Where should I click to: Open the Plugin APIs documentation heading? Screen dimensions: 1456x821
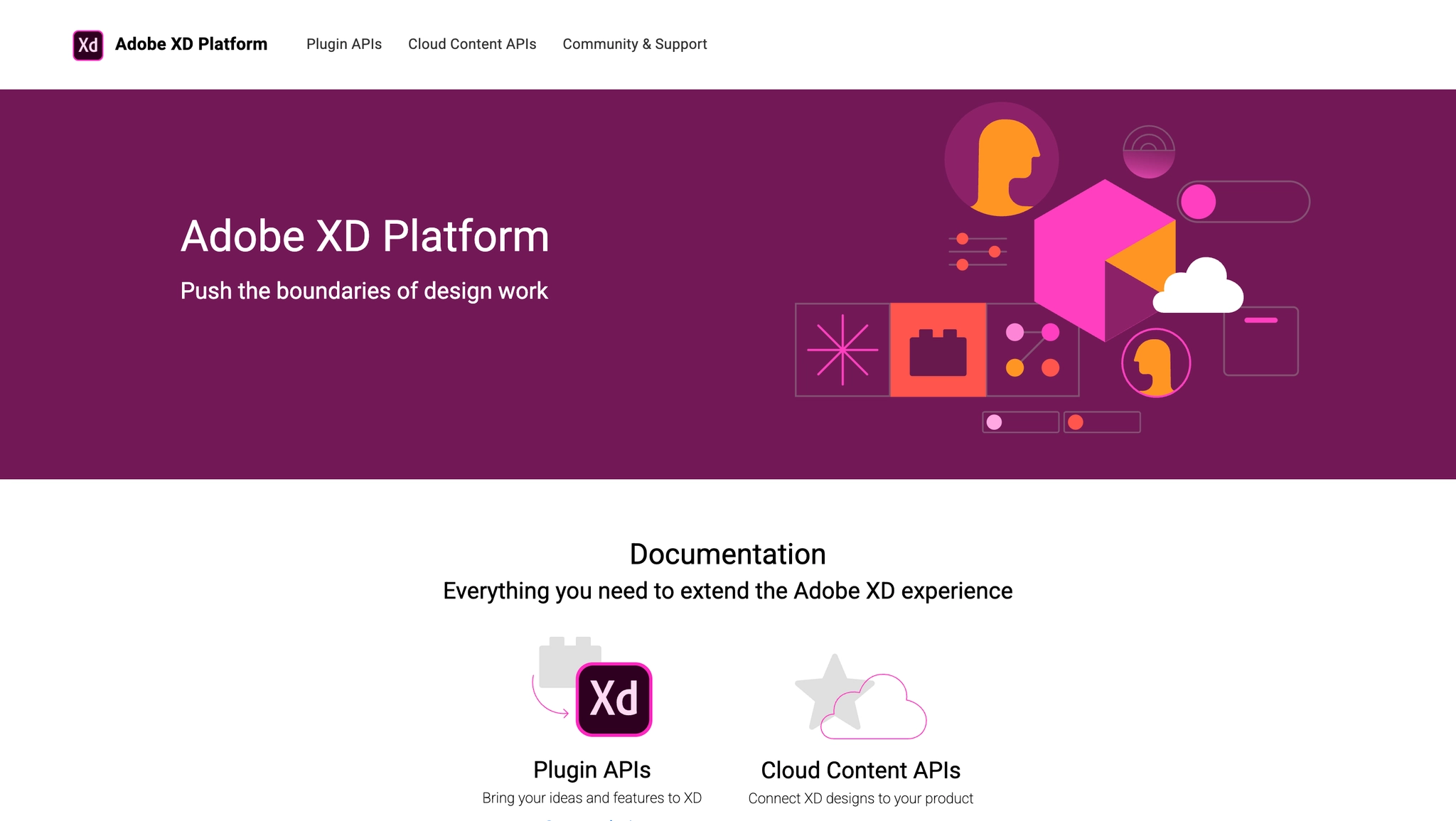click(x=591, y=770)
